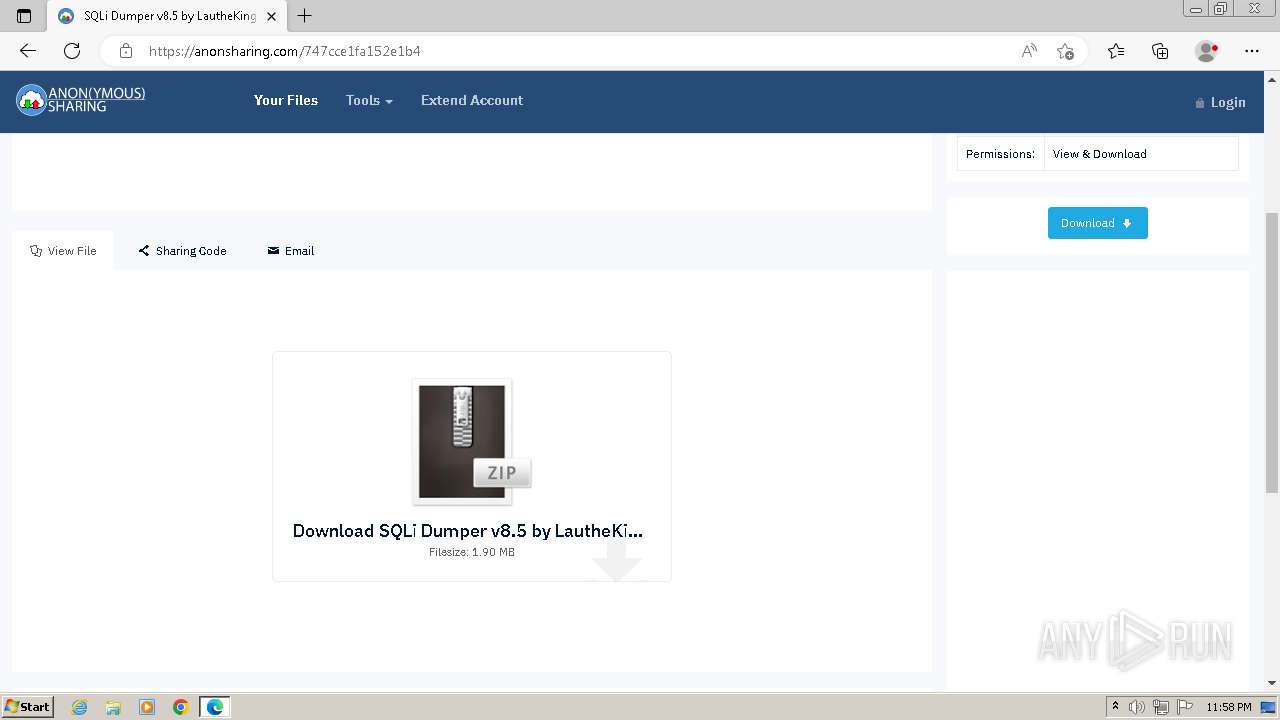Open Chrome from the taskbar
The height and width of the screenshot is (720, 1280).
tap(181, 707)
